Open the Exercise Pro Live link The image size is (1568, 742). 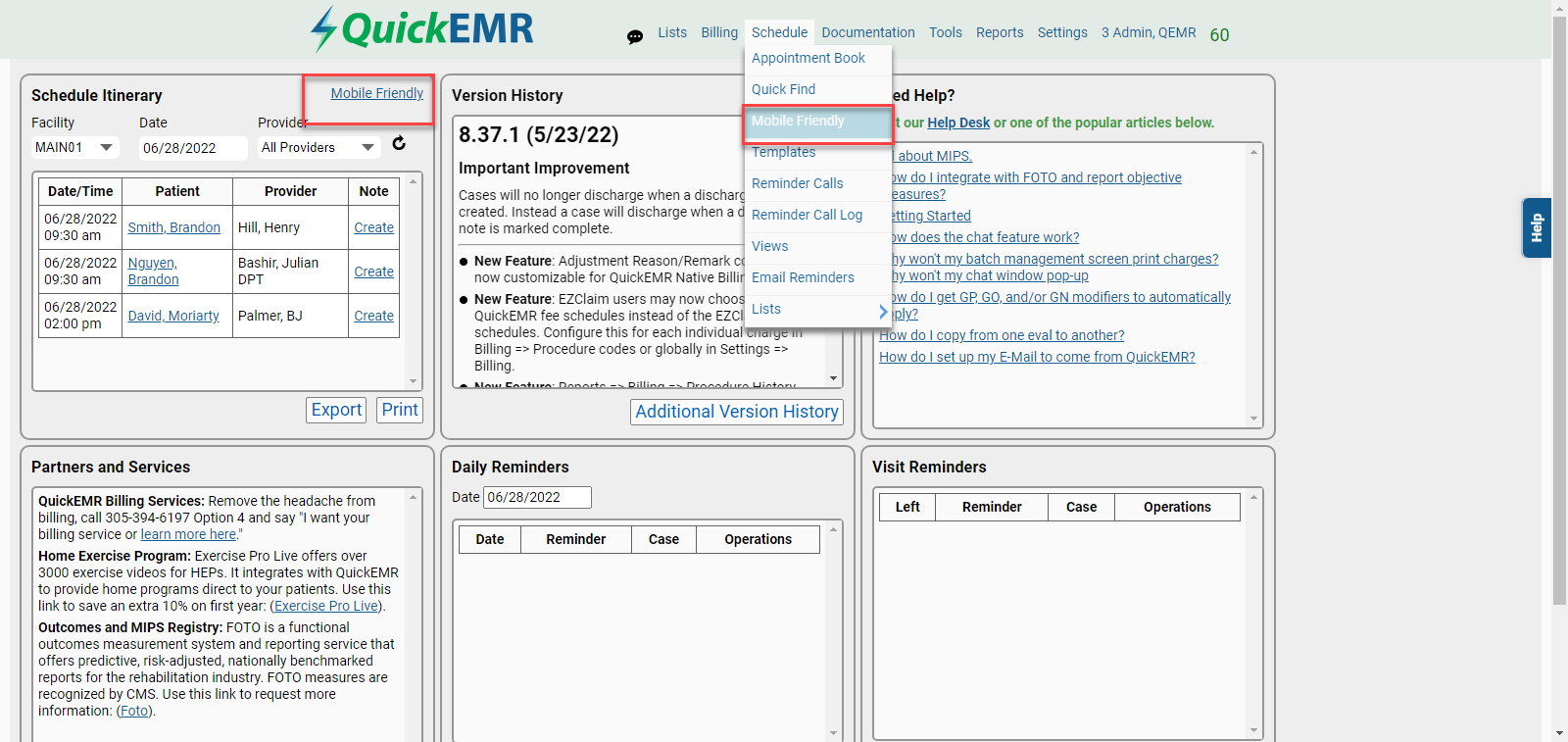[x=326, y=606]
